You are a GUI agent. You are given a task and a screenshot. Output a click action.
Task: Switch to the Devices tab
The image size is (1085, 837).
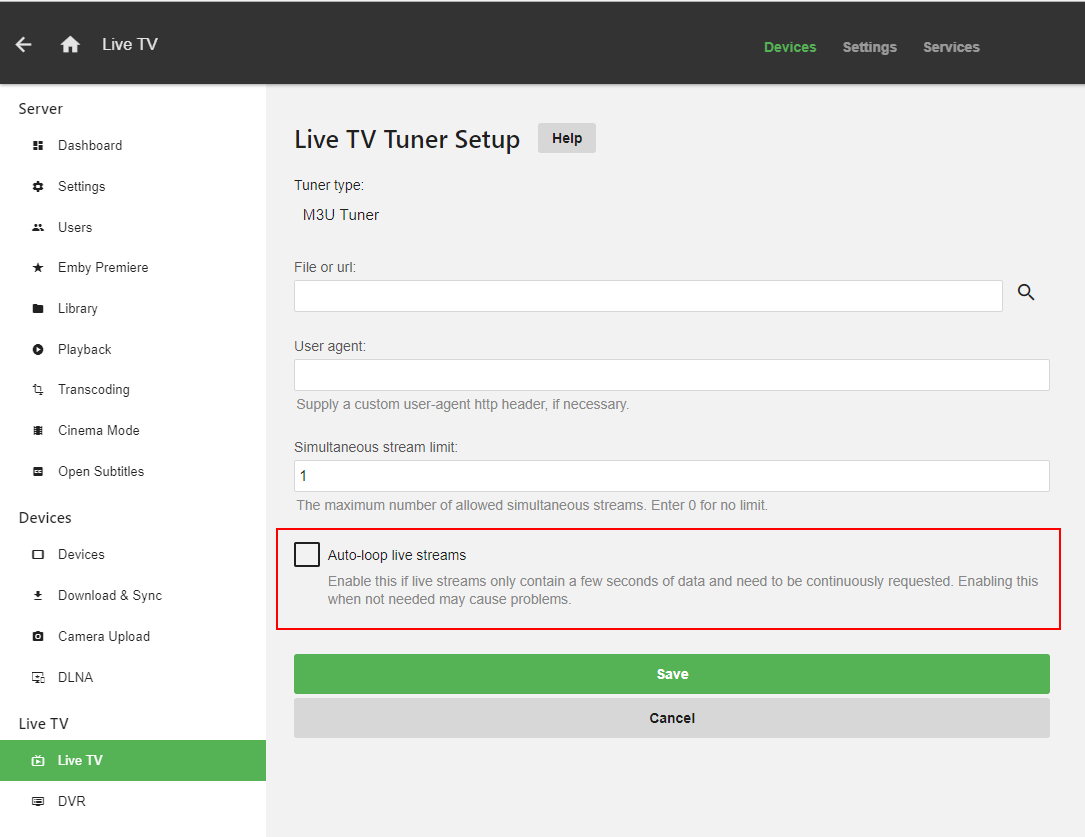pyautogui.click(x=790, y=47)
